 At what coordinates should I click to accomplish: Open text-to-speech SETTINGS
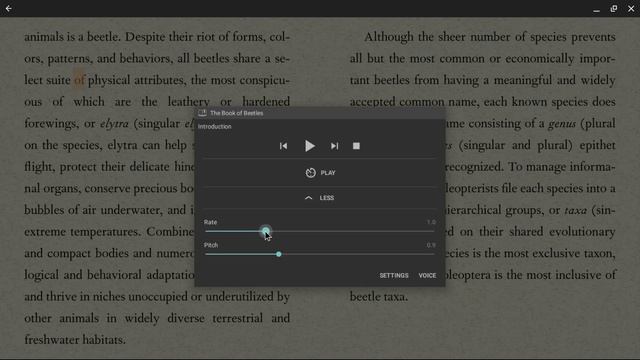pos(394,276)
